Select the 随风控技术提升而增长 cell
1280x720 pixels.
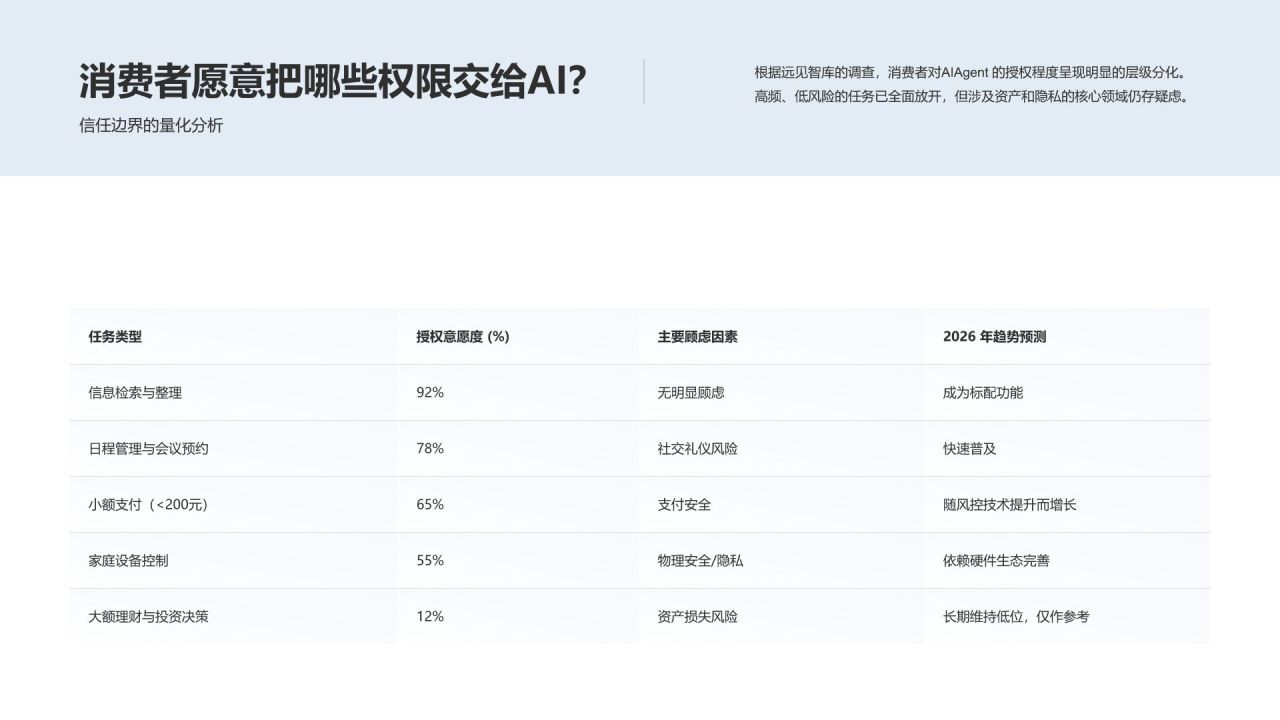1067,505
